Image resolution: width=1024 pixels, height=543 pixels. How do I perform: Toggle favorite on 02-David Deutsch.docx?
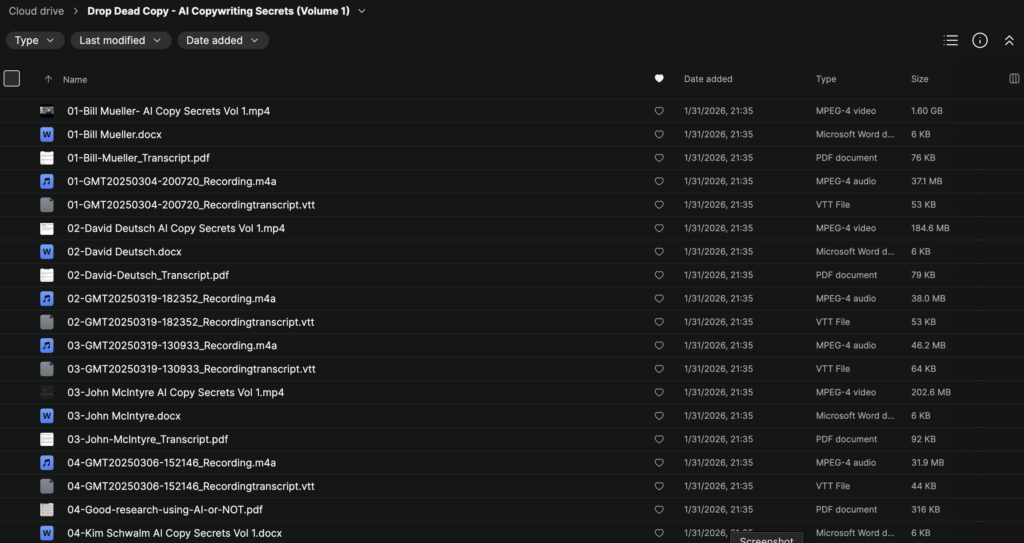point(659,252)
